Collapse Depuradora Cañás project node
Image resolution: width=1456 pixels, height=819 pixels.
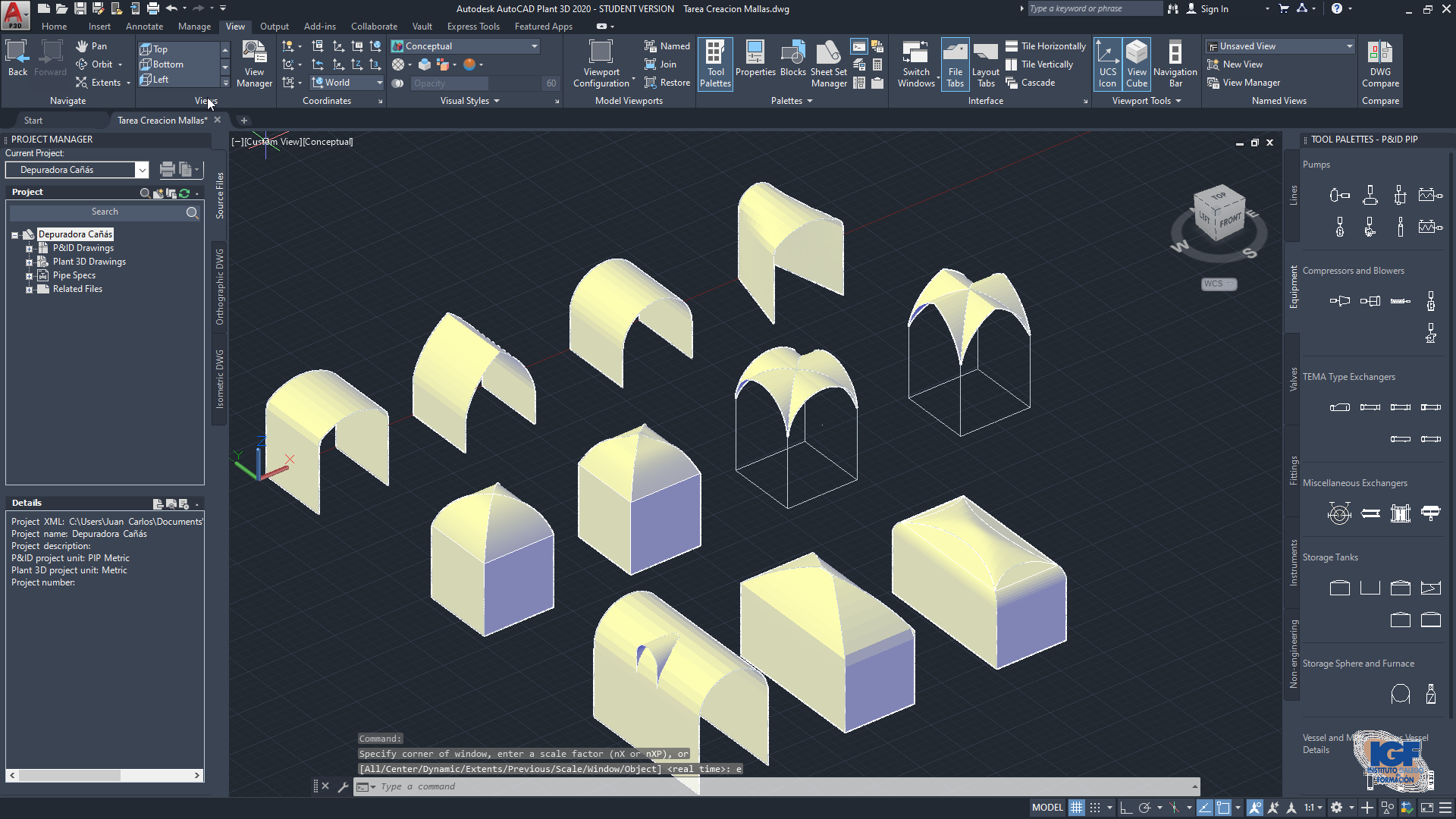(x=14, y=235)
